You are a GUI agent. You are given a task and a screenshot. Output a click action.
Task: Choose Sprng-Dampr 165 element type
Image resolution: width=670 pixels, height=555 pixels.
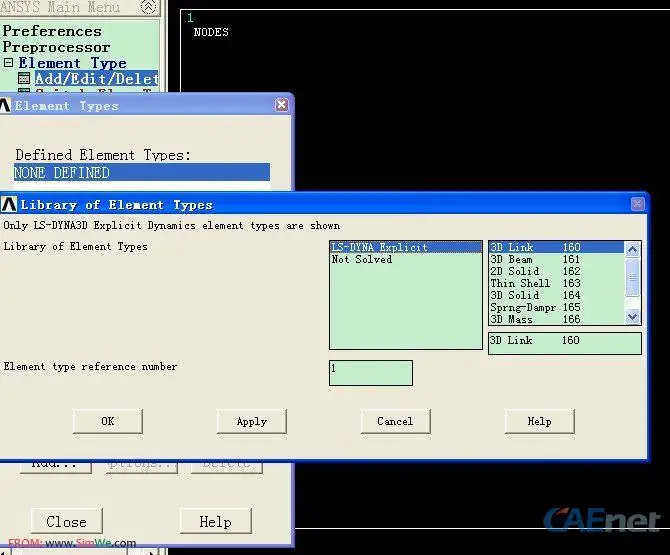pyautogui.click(x=555, y=307)
